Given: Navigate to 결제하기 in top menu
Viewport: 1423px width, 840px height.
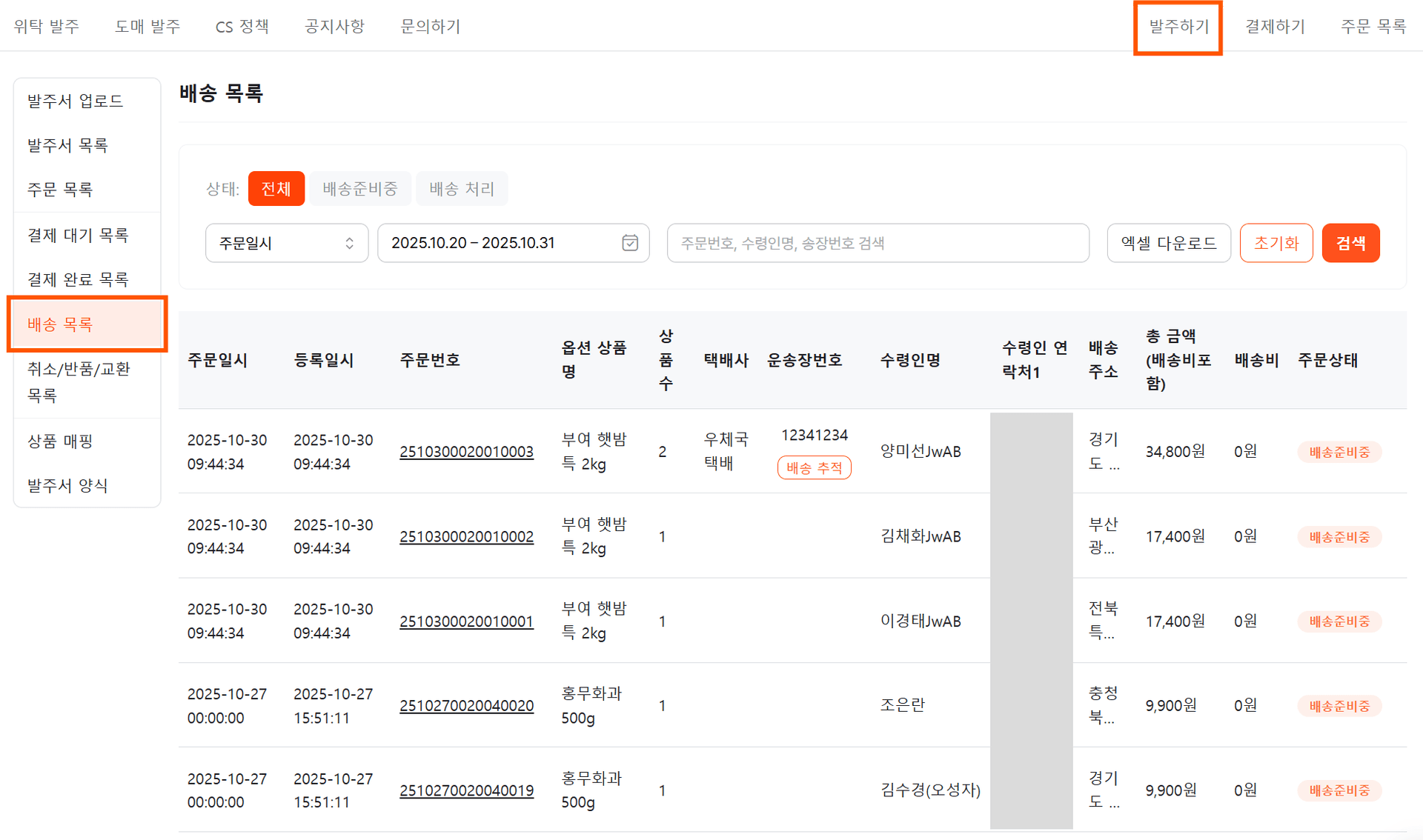Looking at the screenshot, I should (x=1274, y=27).
